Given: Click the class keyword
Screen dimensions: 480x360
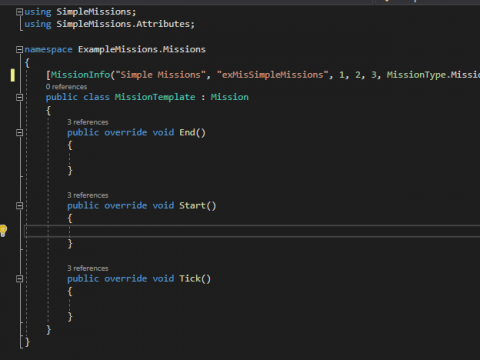Looking at the screenshot, I should pos(96,97).
